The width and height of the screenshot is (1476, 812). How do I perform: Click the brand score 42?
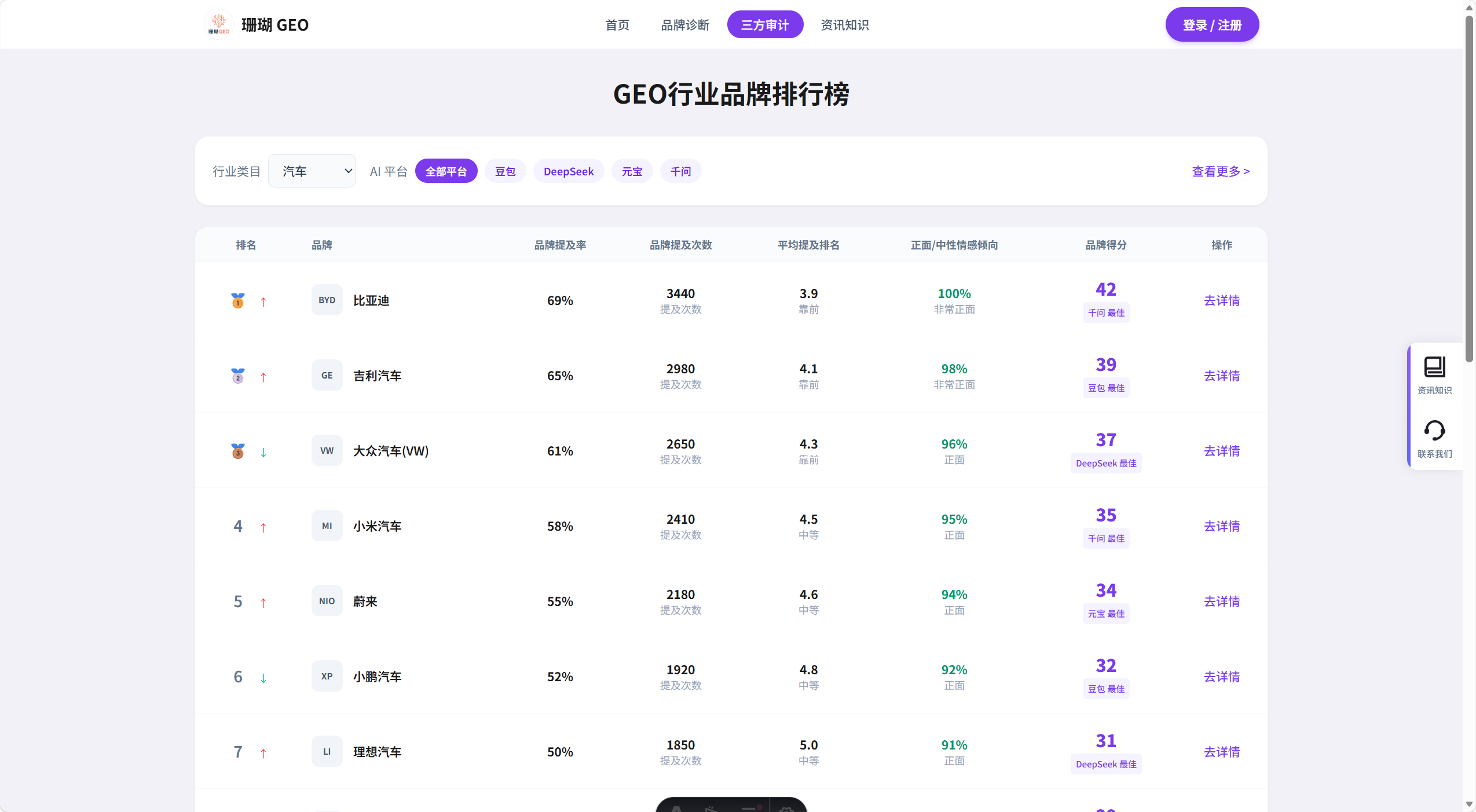1106,289
